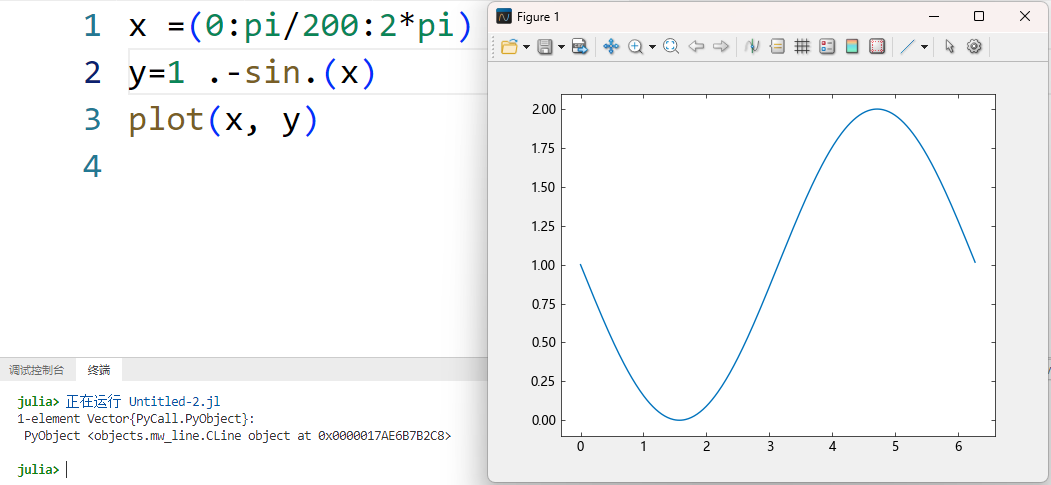The image size is (1051, 485).
Task: Open the zoom tool dropdown arrow
Action: [x=652, y=47]
